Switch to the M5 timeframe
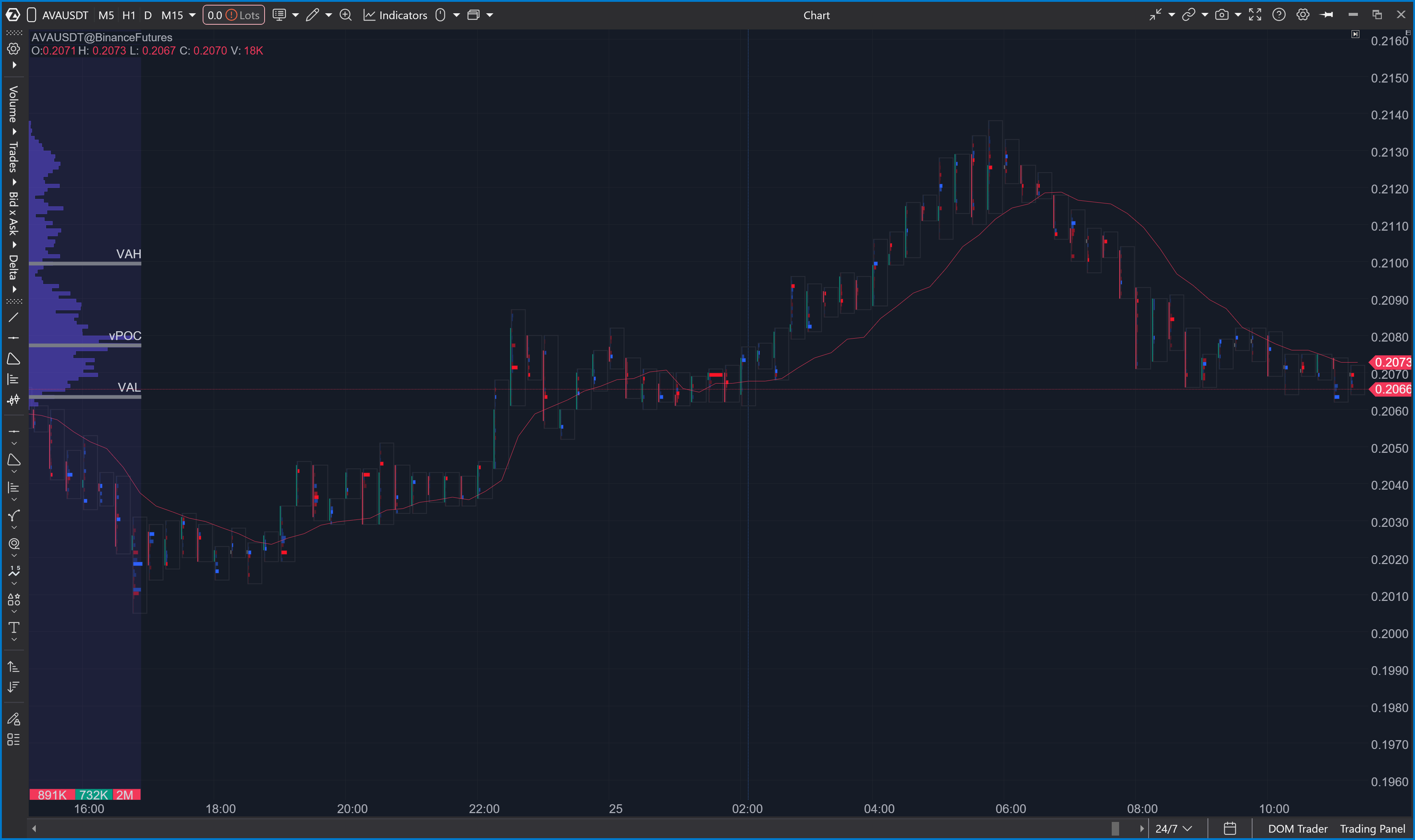Viewport: 1415px width, 840px height. pos(106,15)
